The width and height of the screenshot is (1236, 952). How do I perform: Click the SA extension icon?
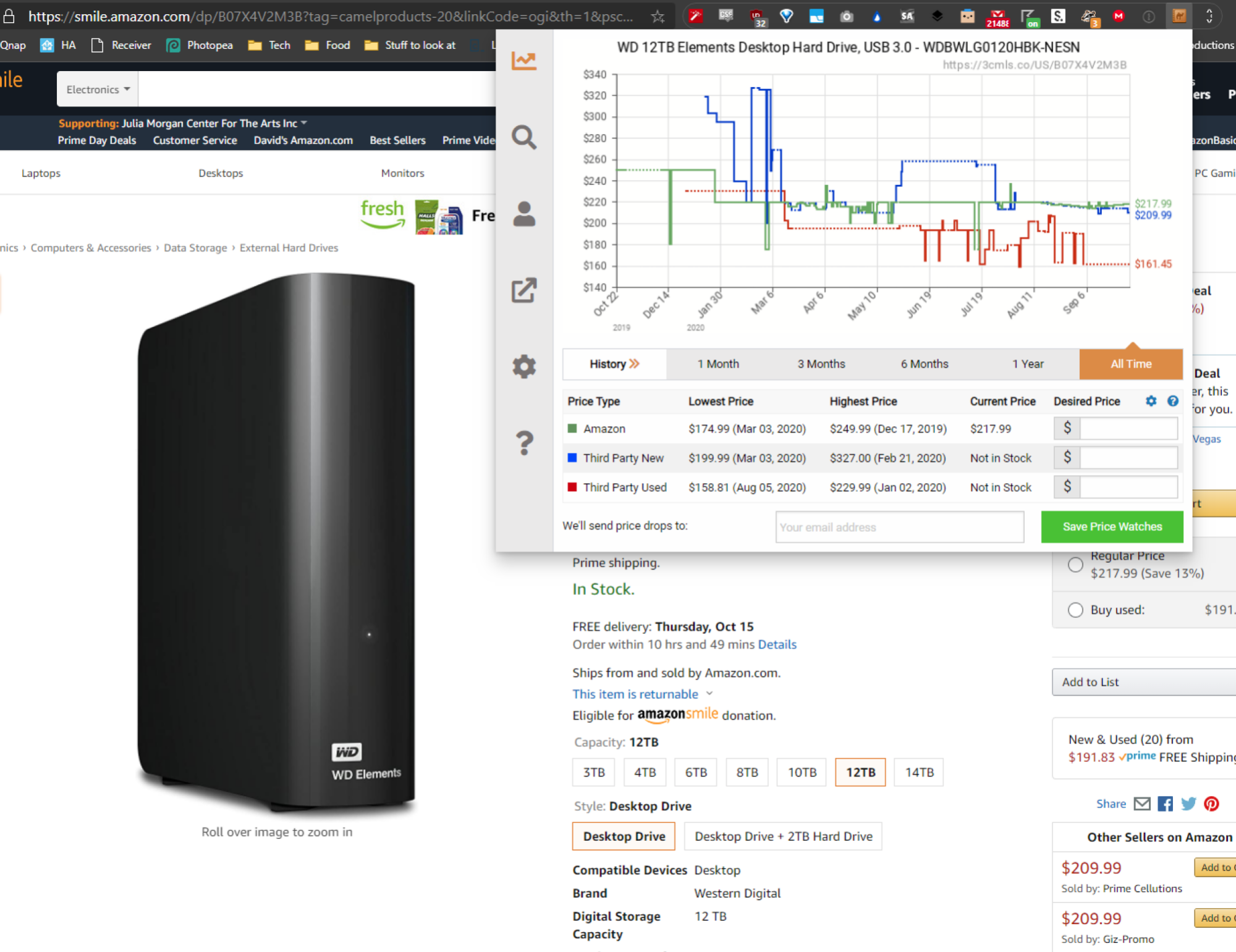[x=907, y=17]
